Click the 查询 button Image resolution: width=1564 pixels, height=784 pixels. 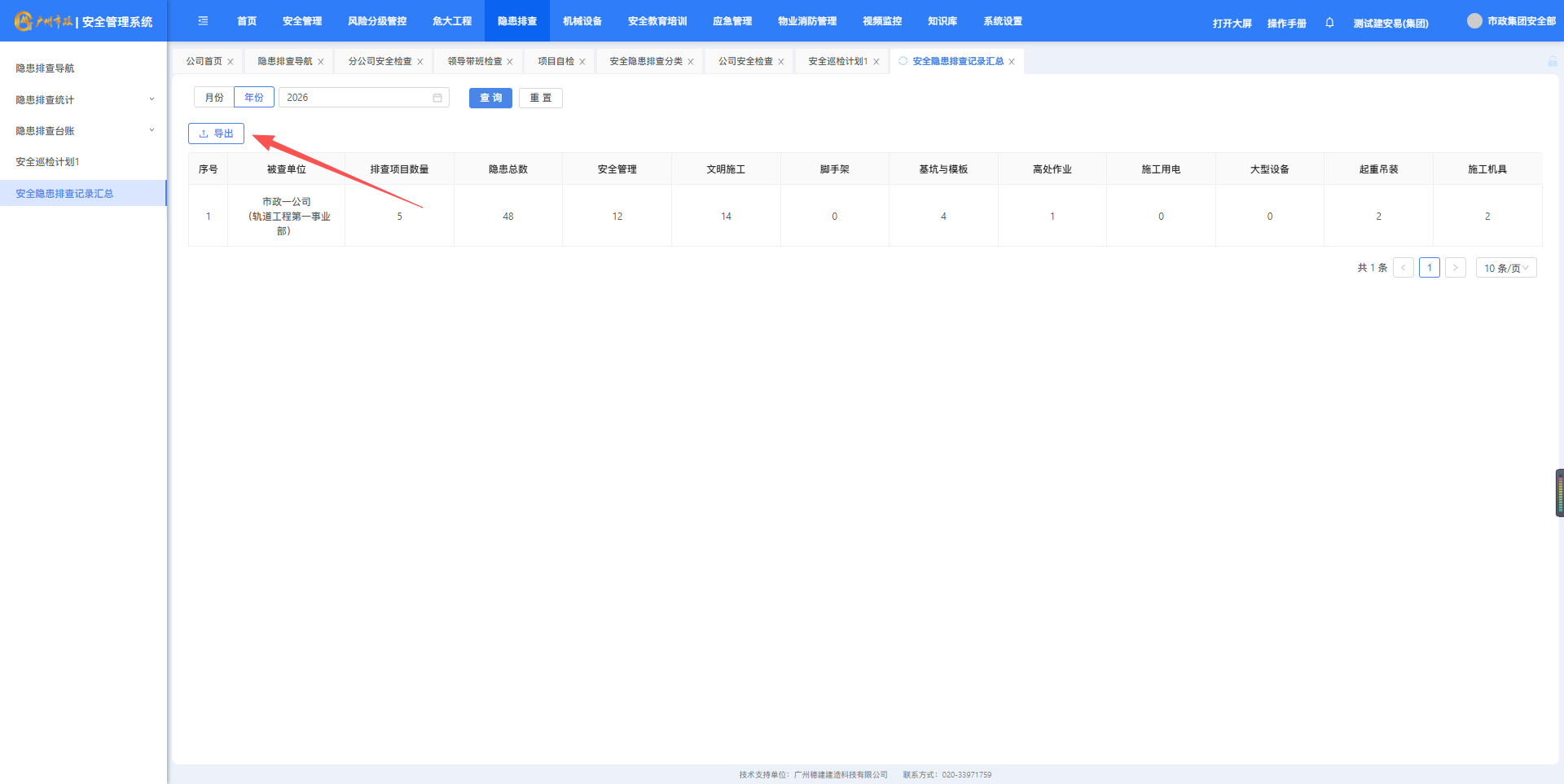[x=490, y=98]
